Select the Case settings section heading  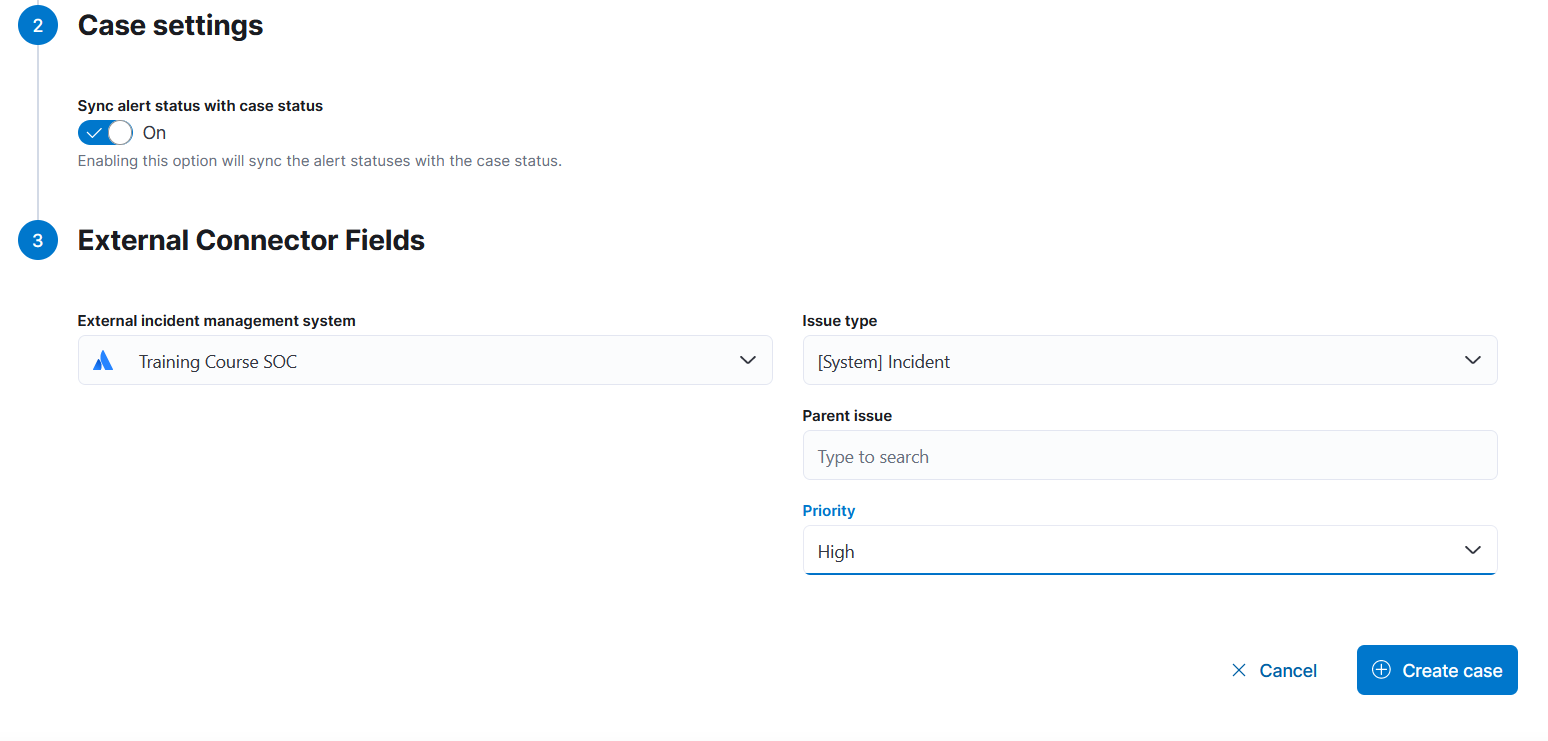point(170,25)
